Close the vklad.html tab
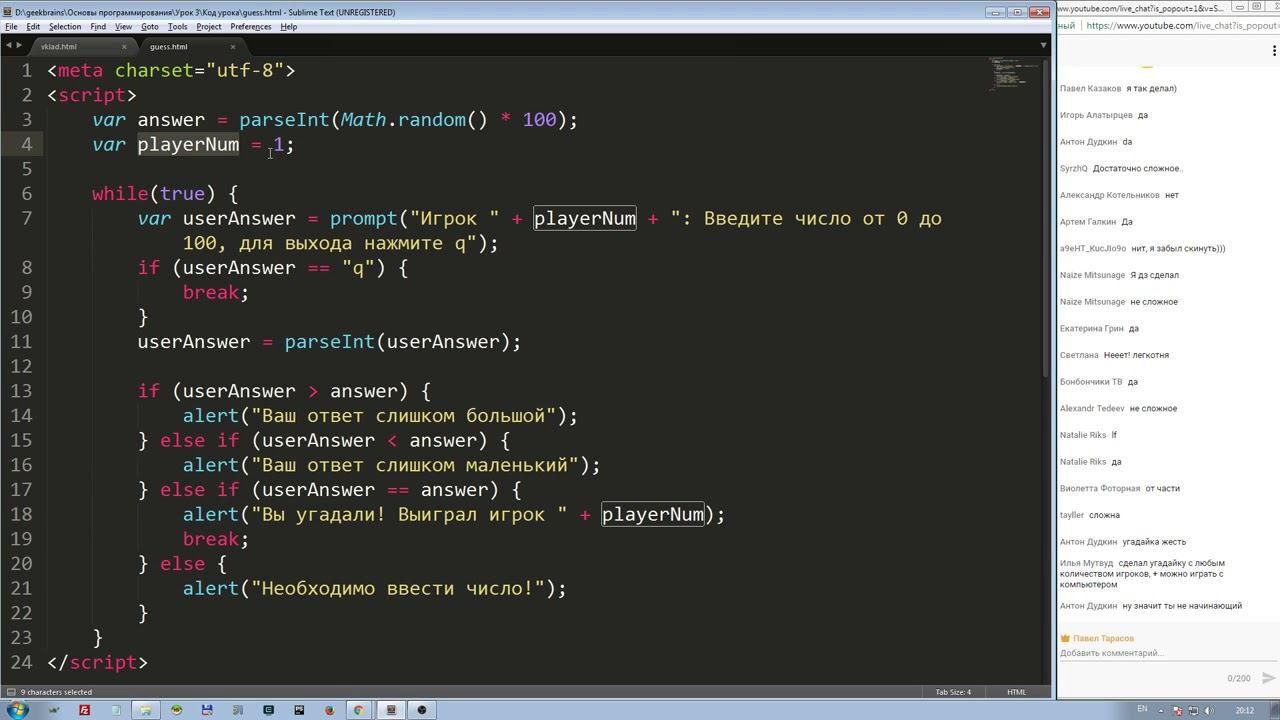 point(124,47)
